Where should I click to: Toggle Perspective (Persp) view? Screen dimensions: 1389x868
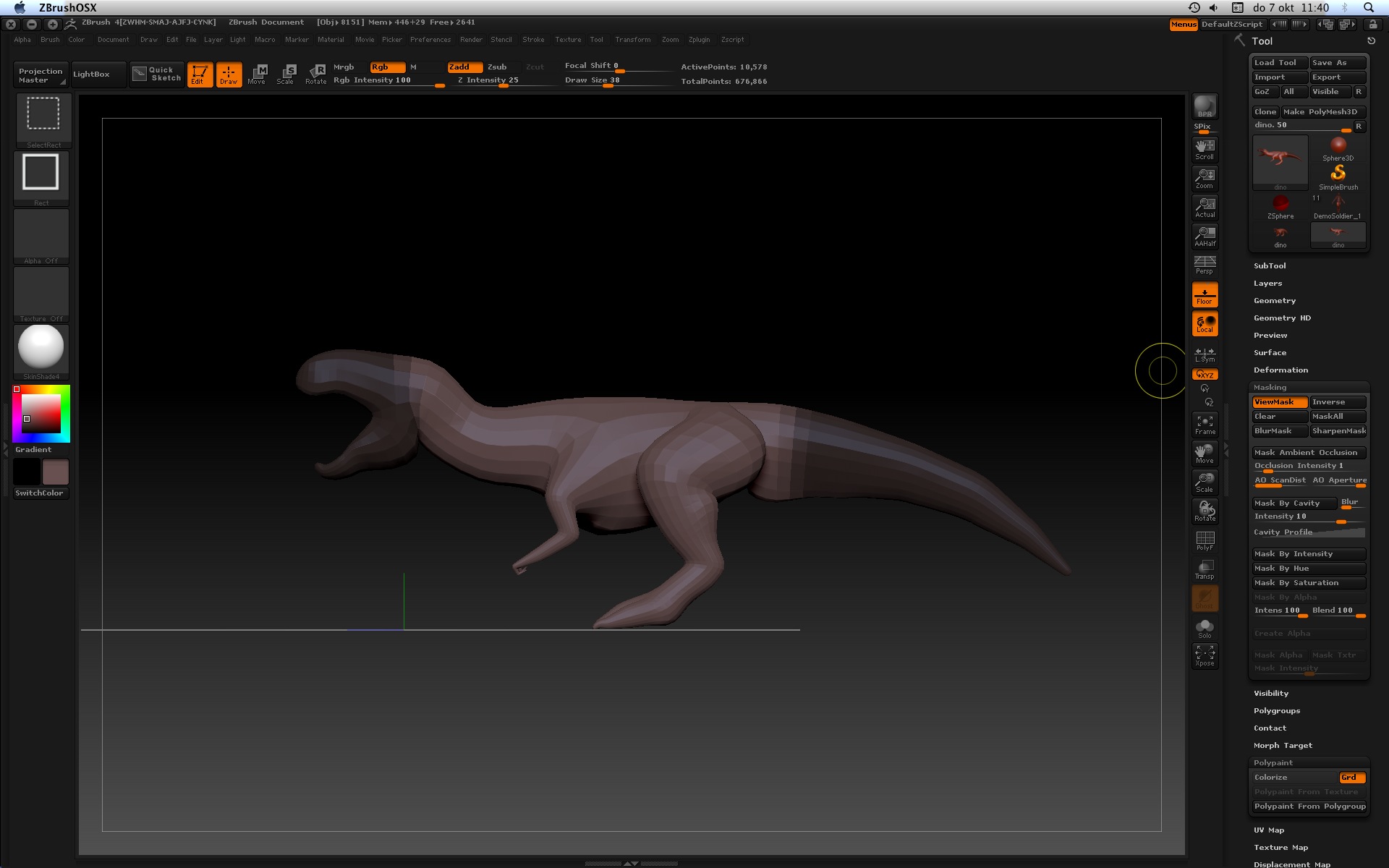click(x=1205, y=264)
